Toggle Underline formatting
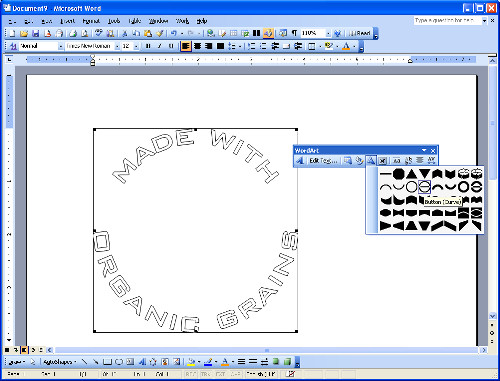The width and height of the screenshot is (500, 381). tap(171, 46)
